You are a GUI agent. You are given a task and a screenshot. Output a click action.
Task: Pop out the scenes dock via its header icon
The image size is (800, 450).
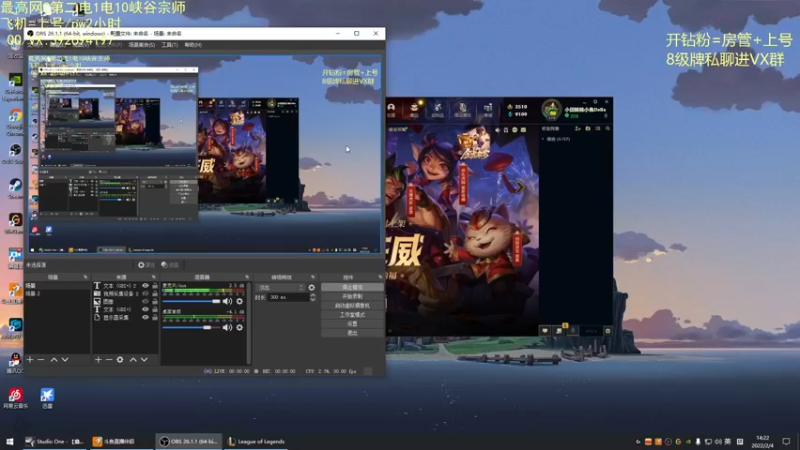click(85, 277)
